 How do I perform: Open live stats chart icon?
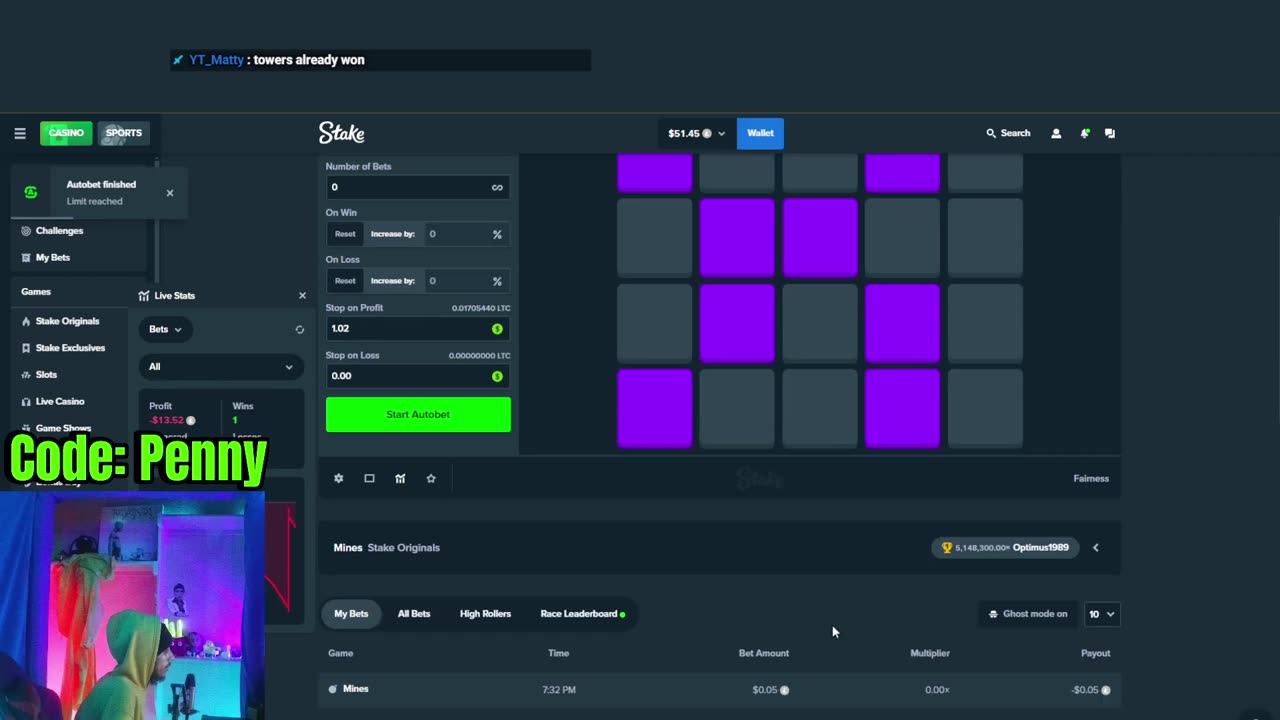click(x=400, y=478)
